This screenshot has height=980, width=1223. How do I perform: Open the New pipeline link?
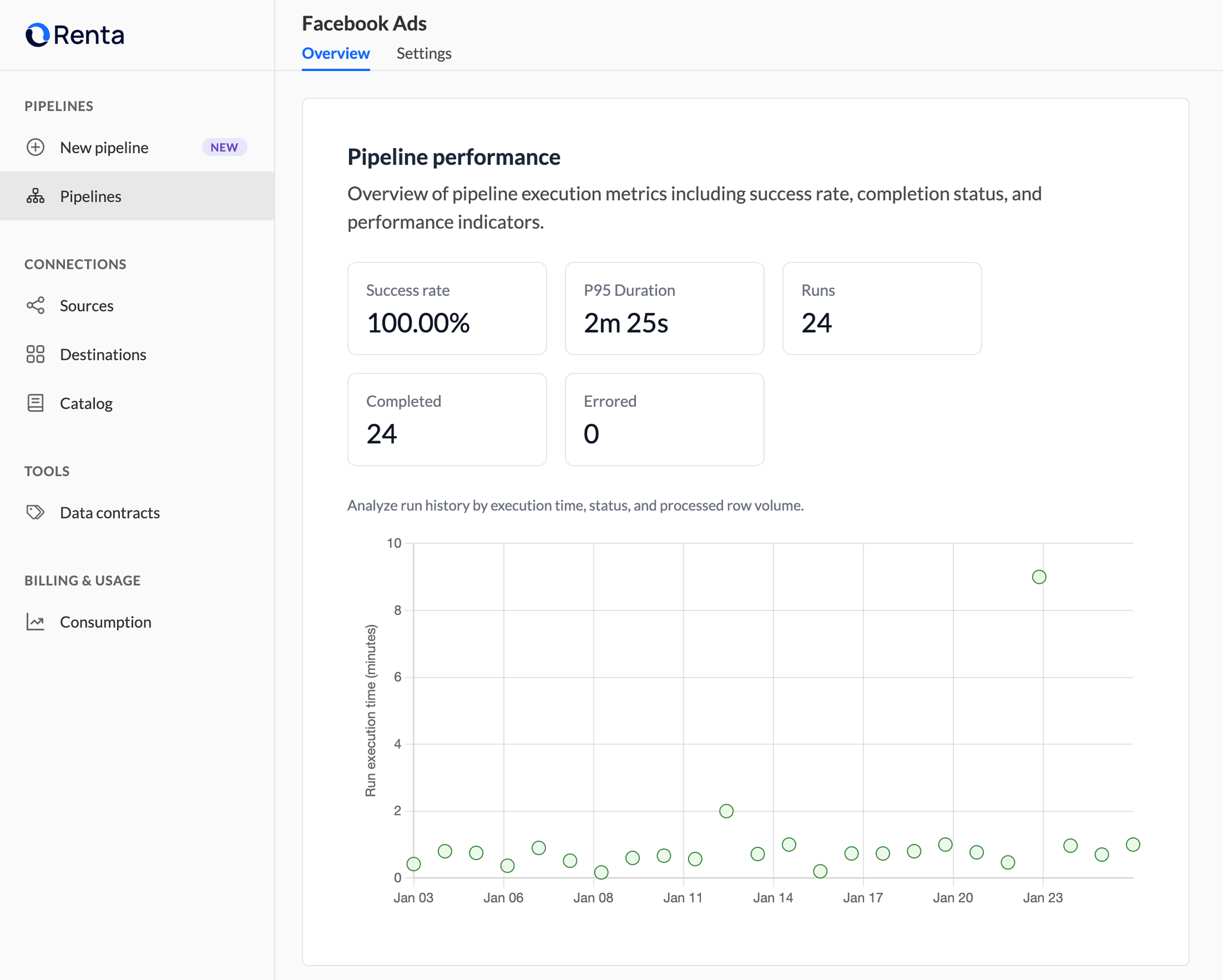point(103,148)
